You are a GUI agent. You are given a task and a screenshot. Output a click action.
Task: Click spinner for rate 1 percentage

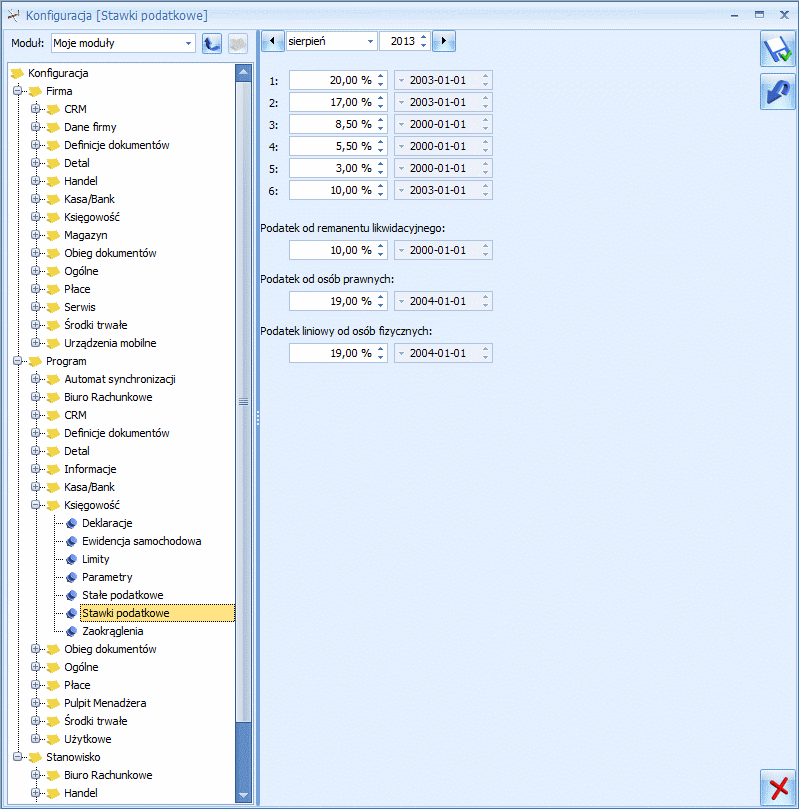click(x=381, y=80)
